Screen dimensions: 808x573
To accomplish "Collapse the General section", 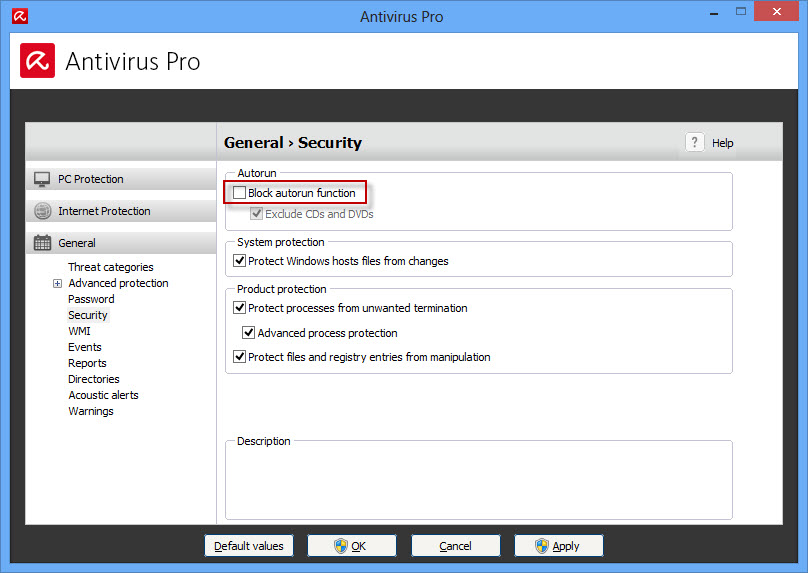I will pyautogui.click(x=121, y=243).
